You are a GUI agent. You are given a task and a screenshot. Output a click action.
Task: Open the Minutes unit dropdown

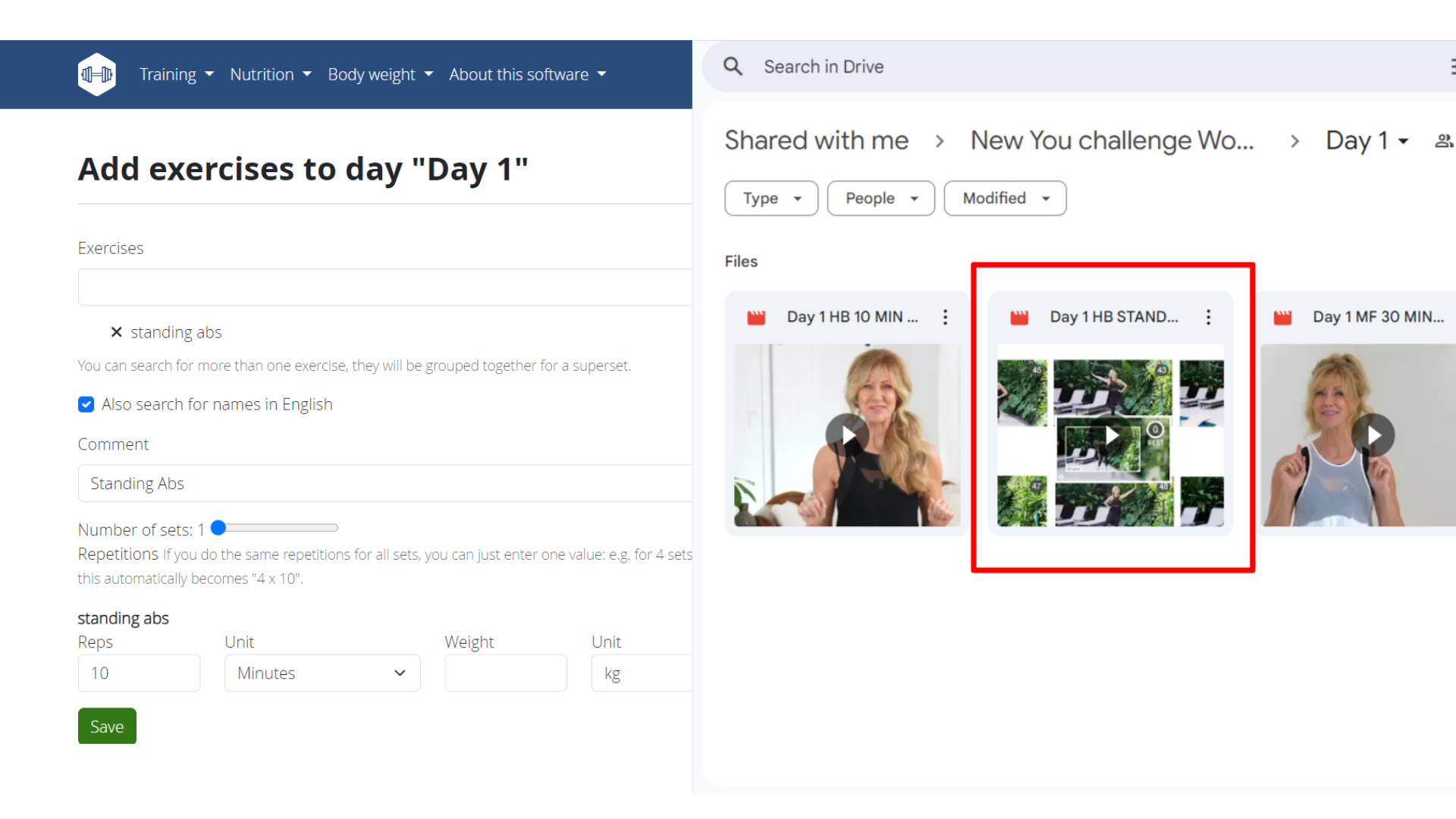[322, 673]
